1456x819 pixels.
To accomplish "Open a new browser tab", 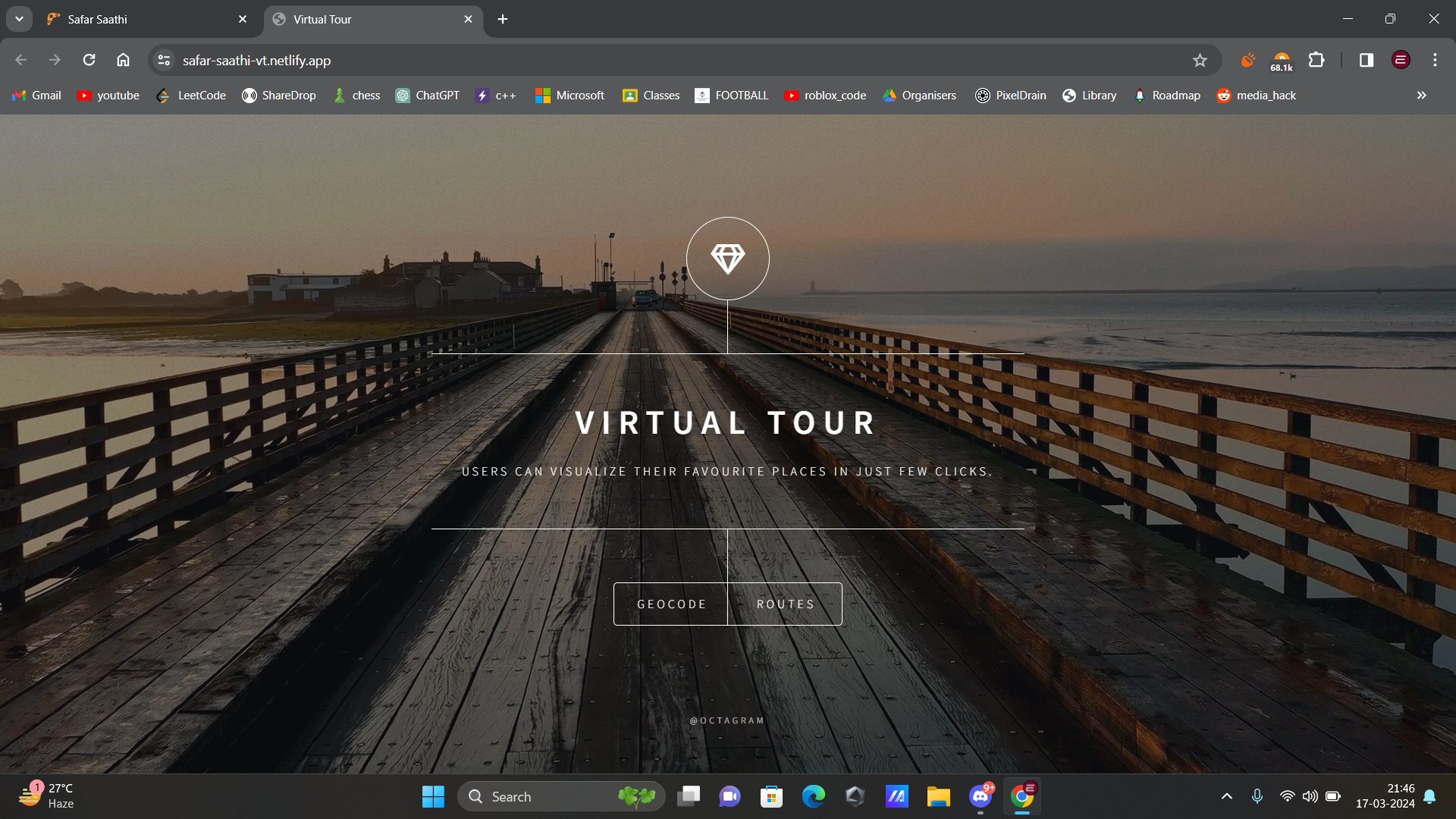I will tap(503, 19).
